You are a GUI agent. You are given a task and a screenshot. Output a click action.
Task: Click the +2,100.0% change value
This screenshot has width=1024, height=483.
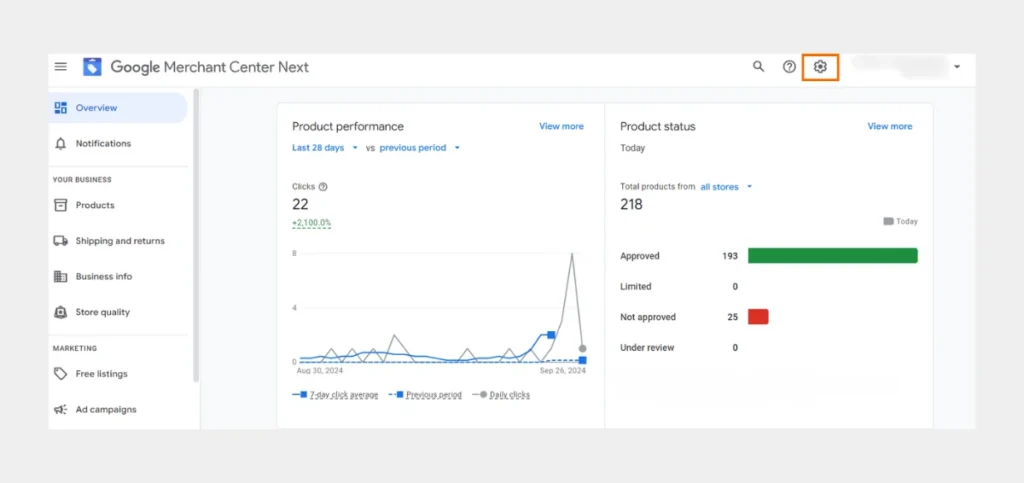pyautogui.click(x=312, y=223)
